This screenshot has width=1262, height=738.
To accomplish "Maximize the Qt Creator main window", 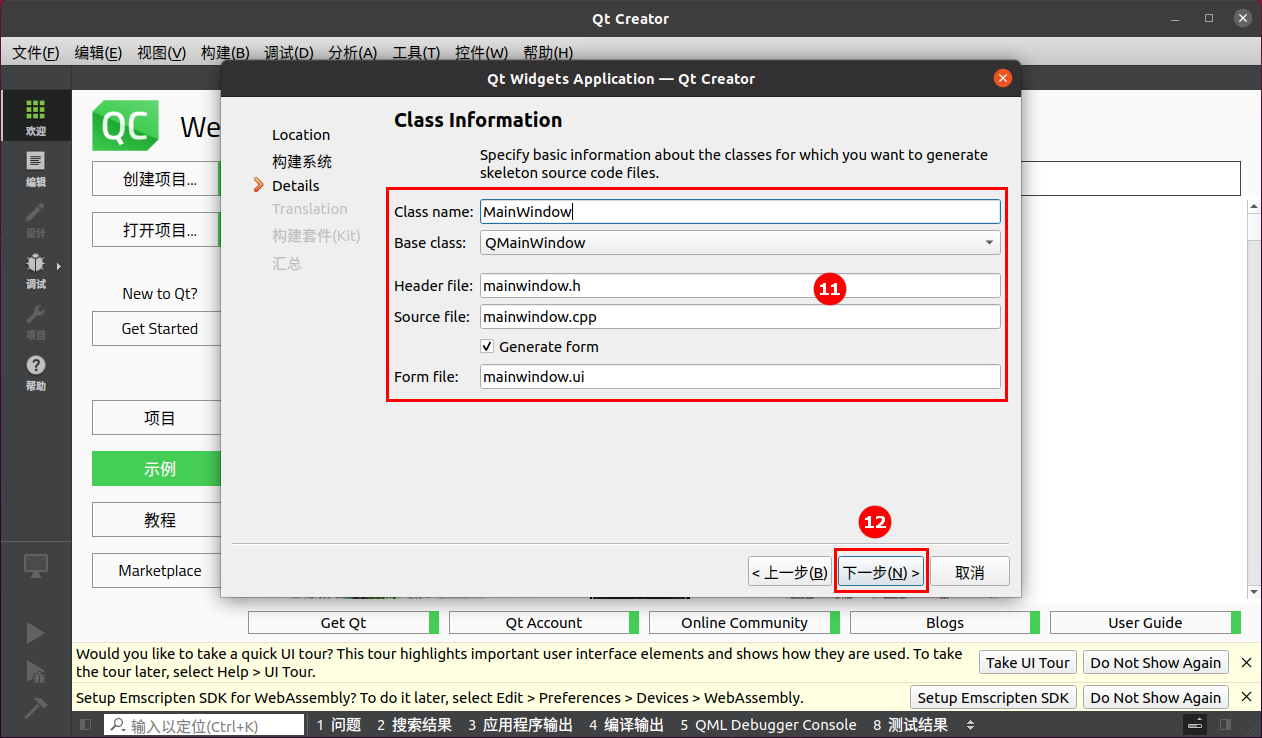I will (1209, 18).
